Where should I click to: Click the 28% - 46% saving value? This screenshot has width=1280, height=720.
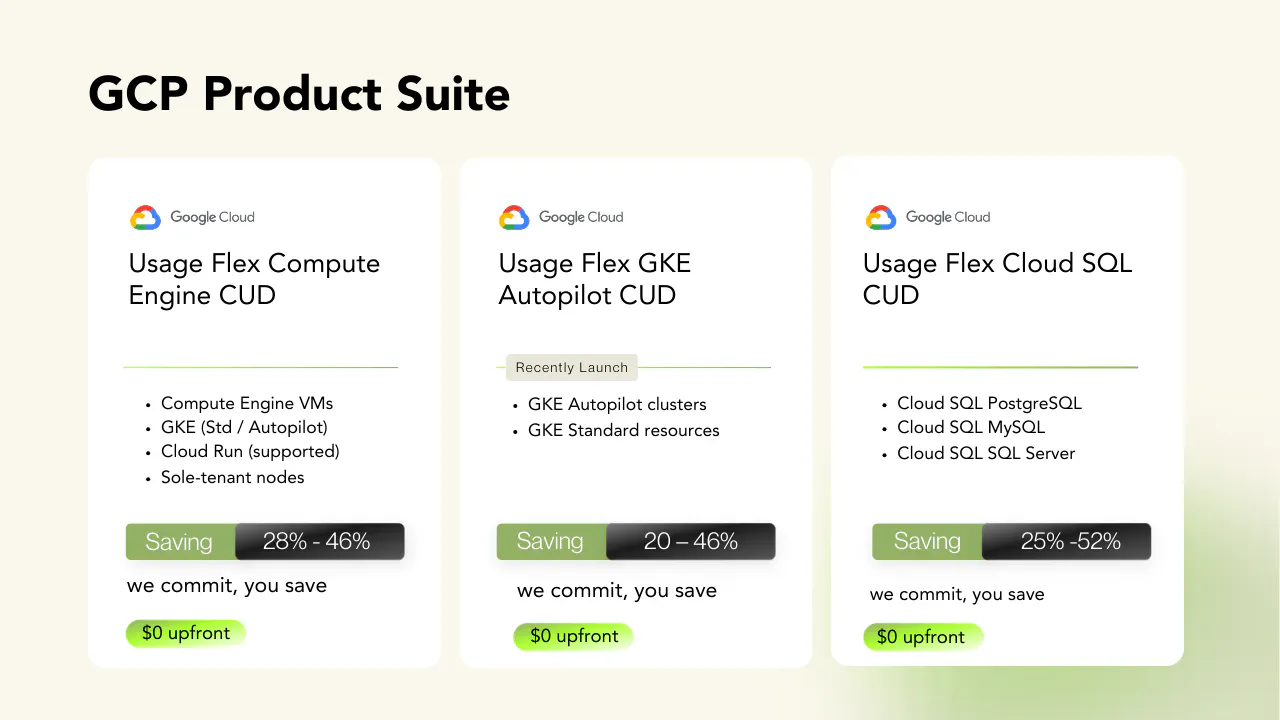319,541
